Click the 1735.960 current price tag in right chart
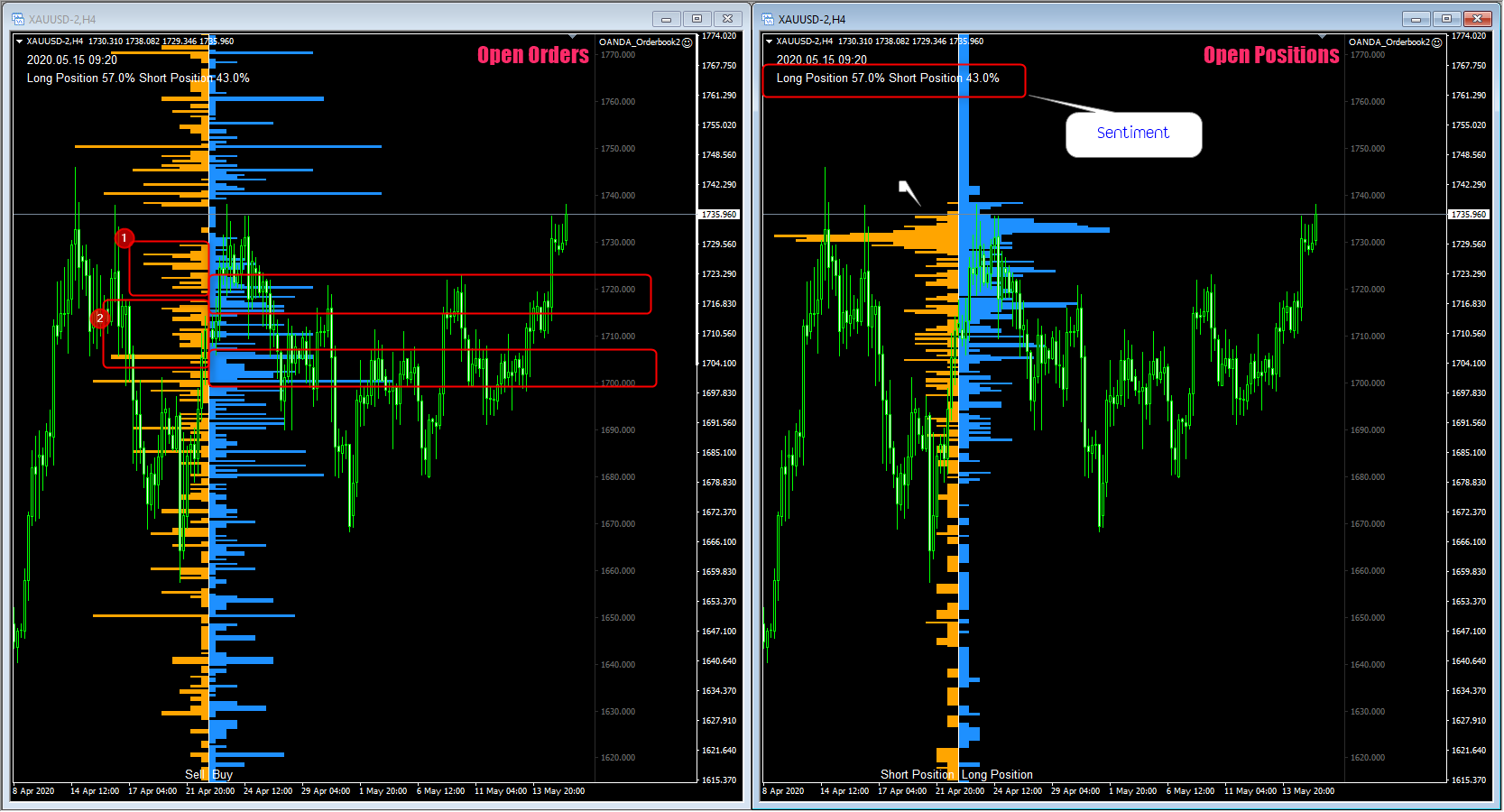Screen dimensions: 1504x812 1469,215
